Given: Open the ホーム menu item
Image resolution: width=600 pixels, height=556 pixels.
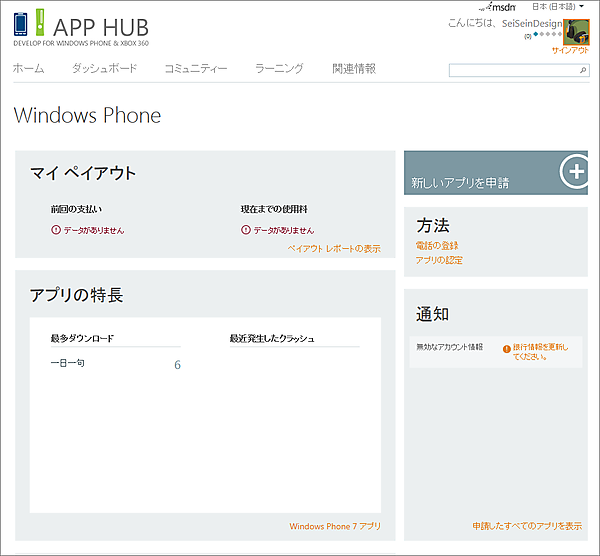Looking at the screenshot, I should 28,69.
